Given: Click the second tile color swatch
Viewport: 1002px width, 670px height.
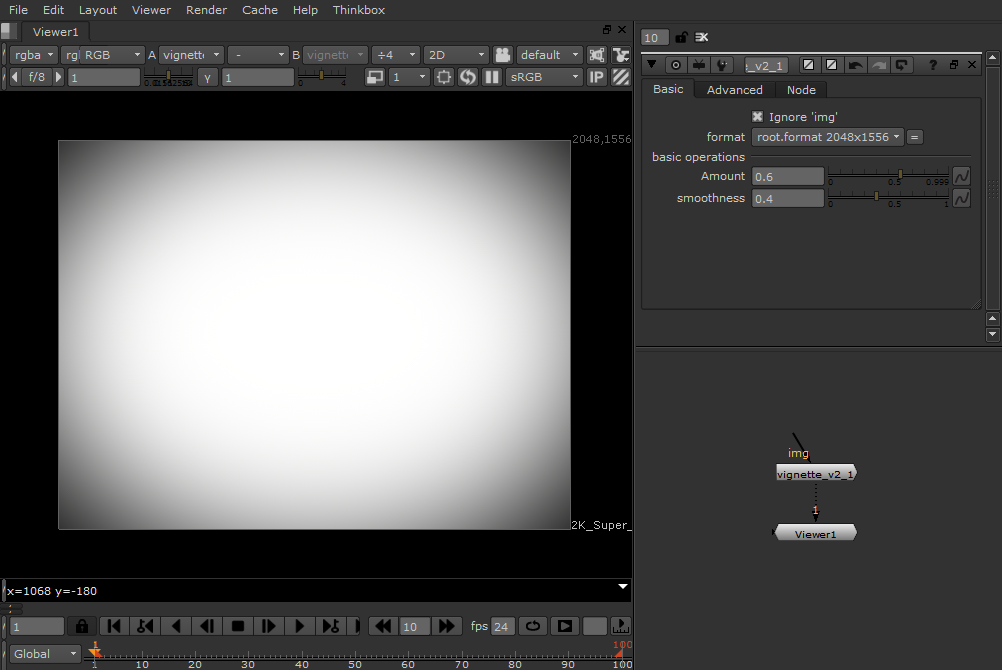Looking at the screenshot, I should pos(831,65).
